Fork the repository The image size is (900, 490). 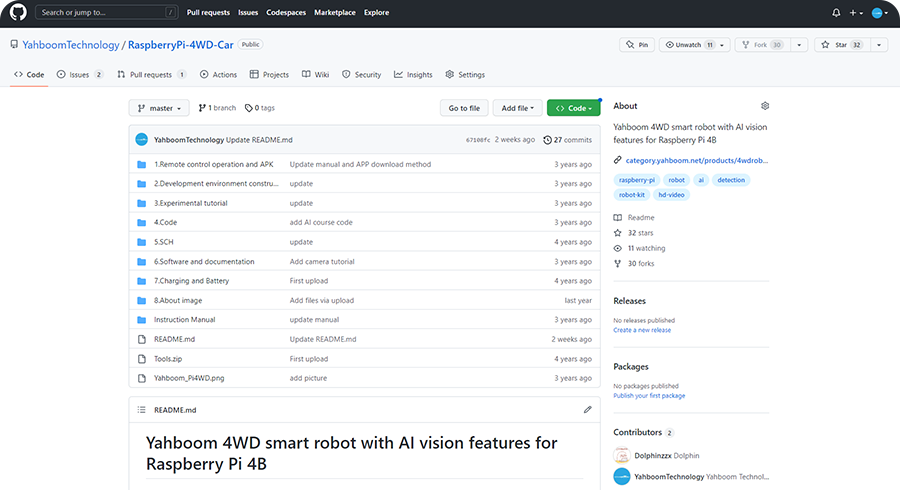click(x=762, y=45)
